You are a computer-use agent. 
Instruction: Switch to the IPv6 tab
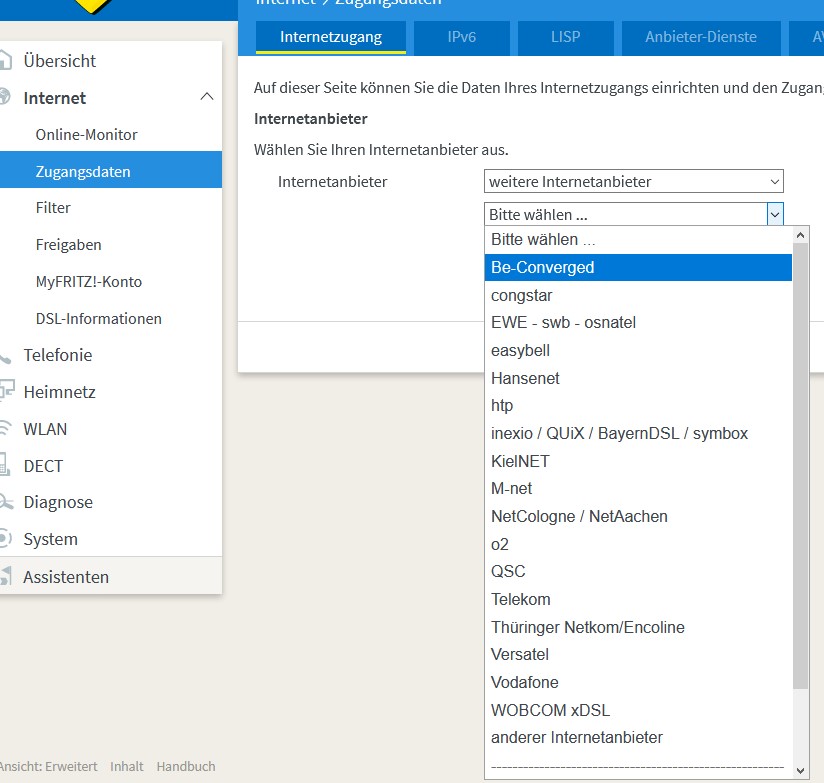tap(461, 37)
